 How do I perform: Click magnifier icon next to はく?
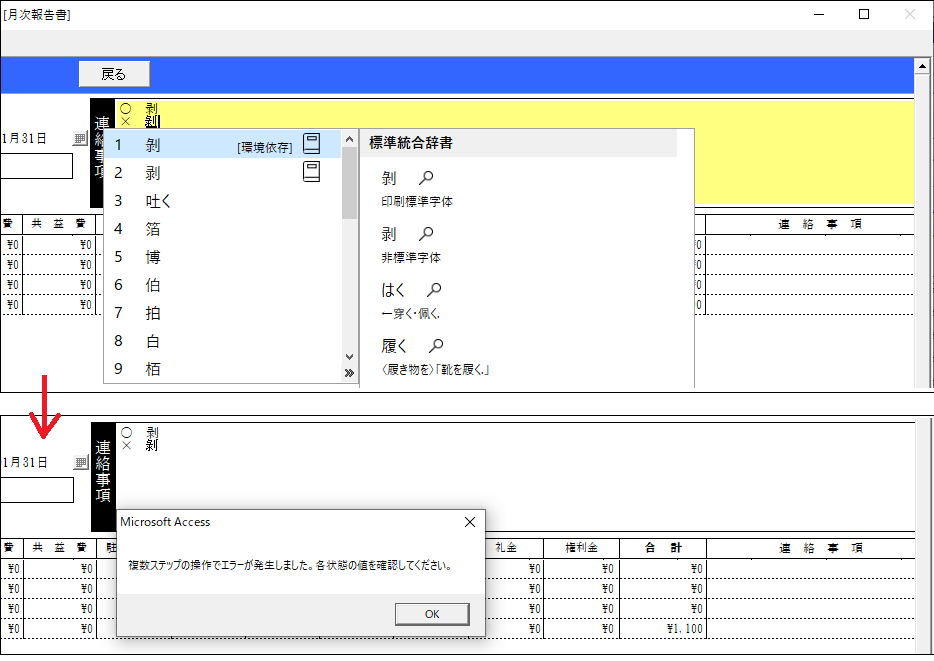click(434, 291)
